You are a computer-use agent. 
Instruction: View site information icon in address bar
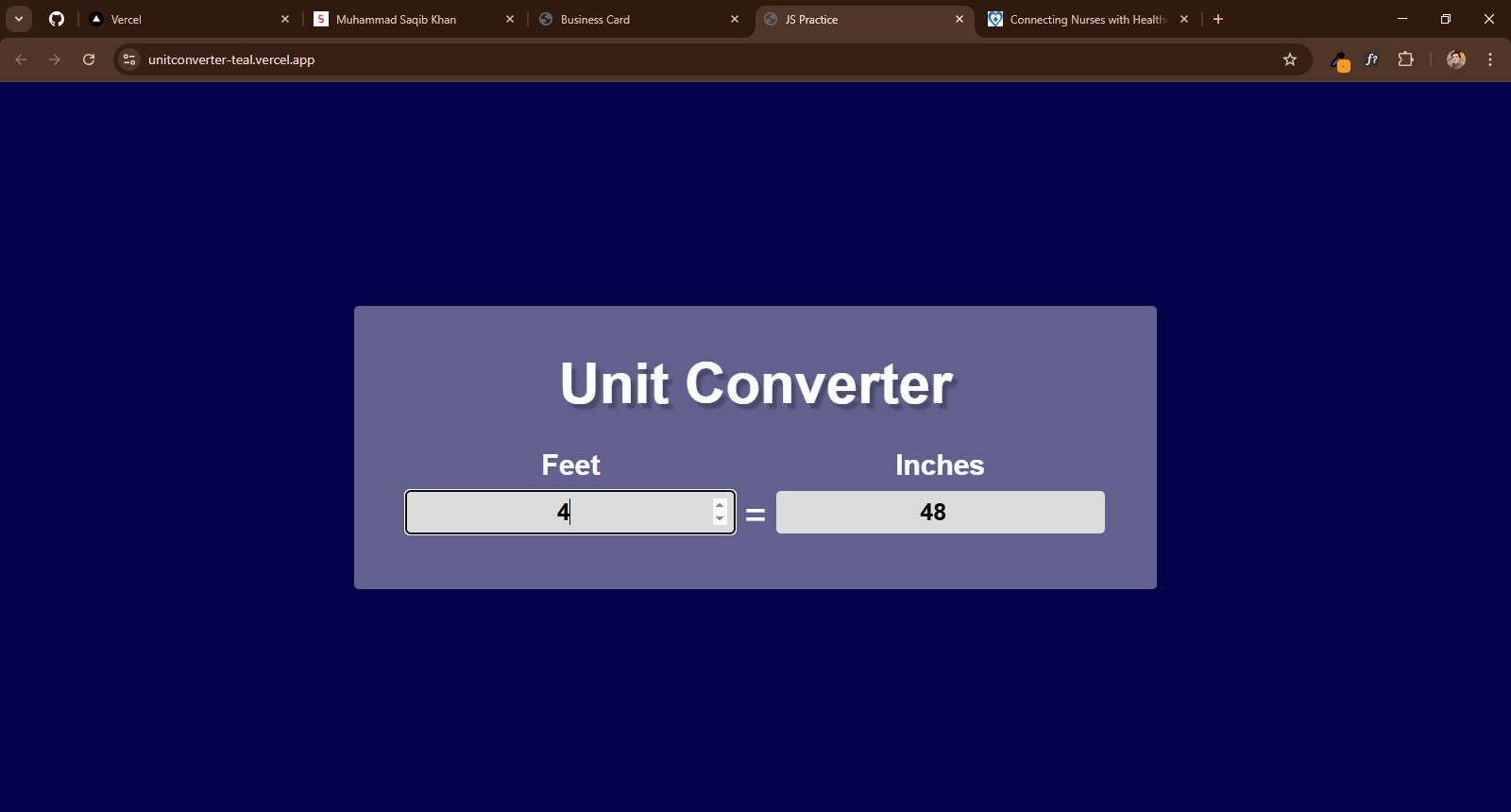pos(130,59)
